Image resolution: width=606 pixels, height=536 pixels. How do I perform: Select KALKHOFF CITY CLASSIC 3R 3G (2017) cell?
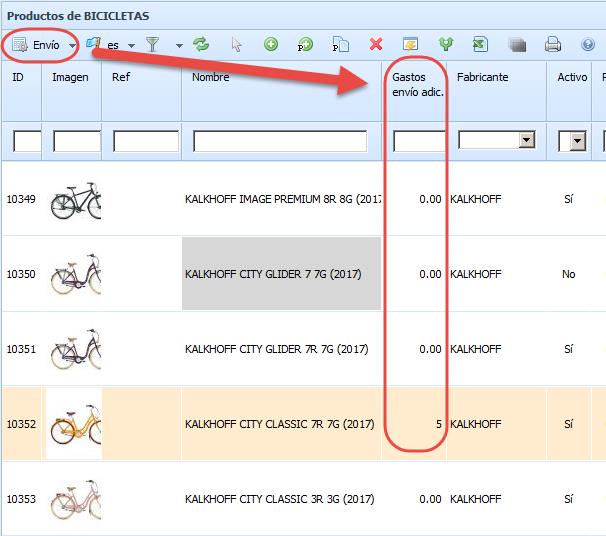(x=279, y=499)
